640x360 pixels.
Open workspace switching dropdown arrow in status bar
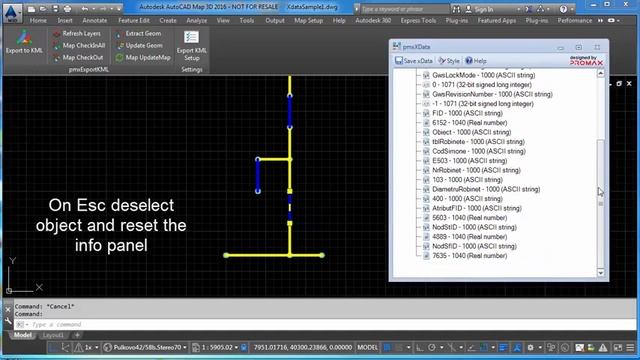coord(540,348)
